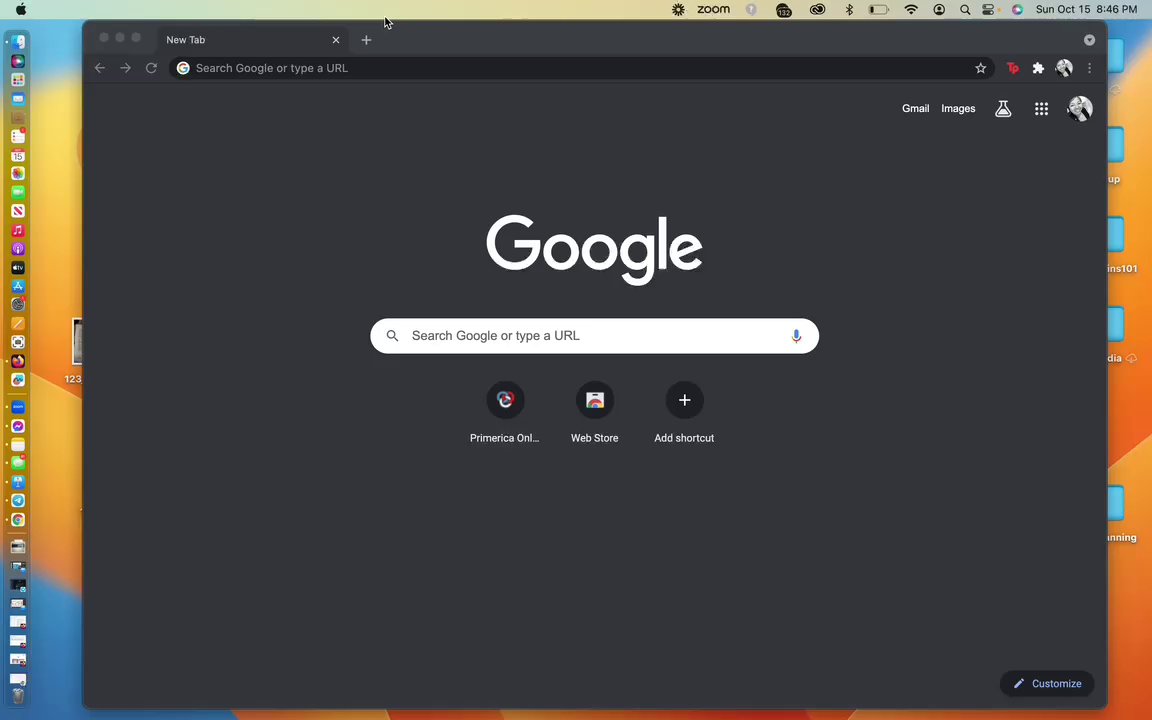Open Music in the Dock

18,230
